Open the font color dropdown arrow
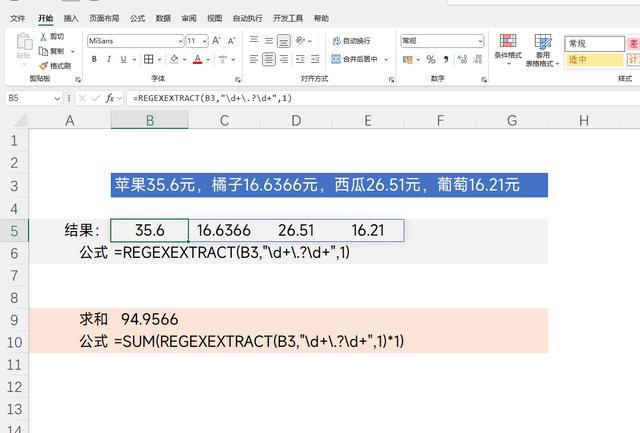This screenshot has height=433, width=640. click(208, 60)
